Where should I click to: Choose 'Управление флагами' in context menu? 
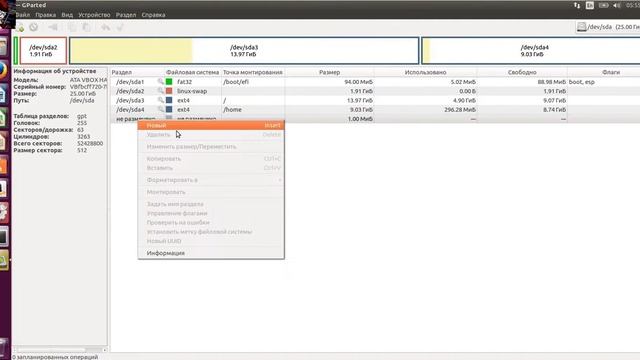click(x=211, y=213)
